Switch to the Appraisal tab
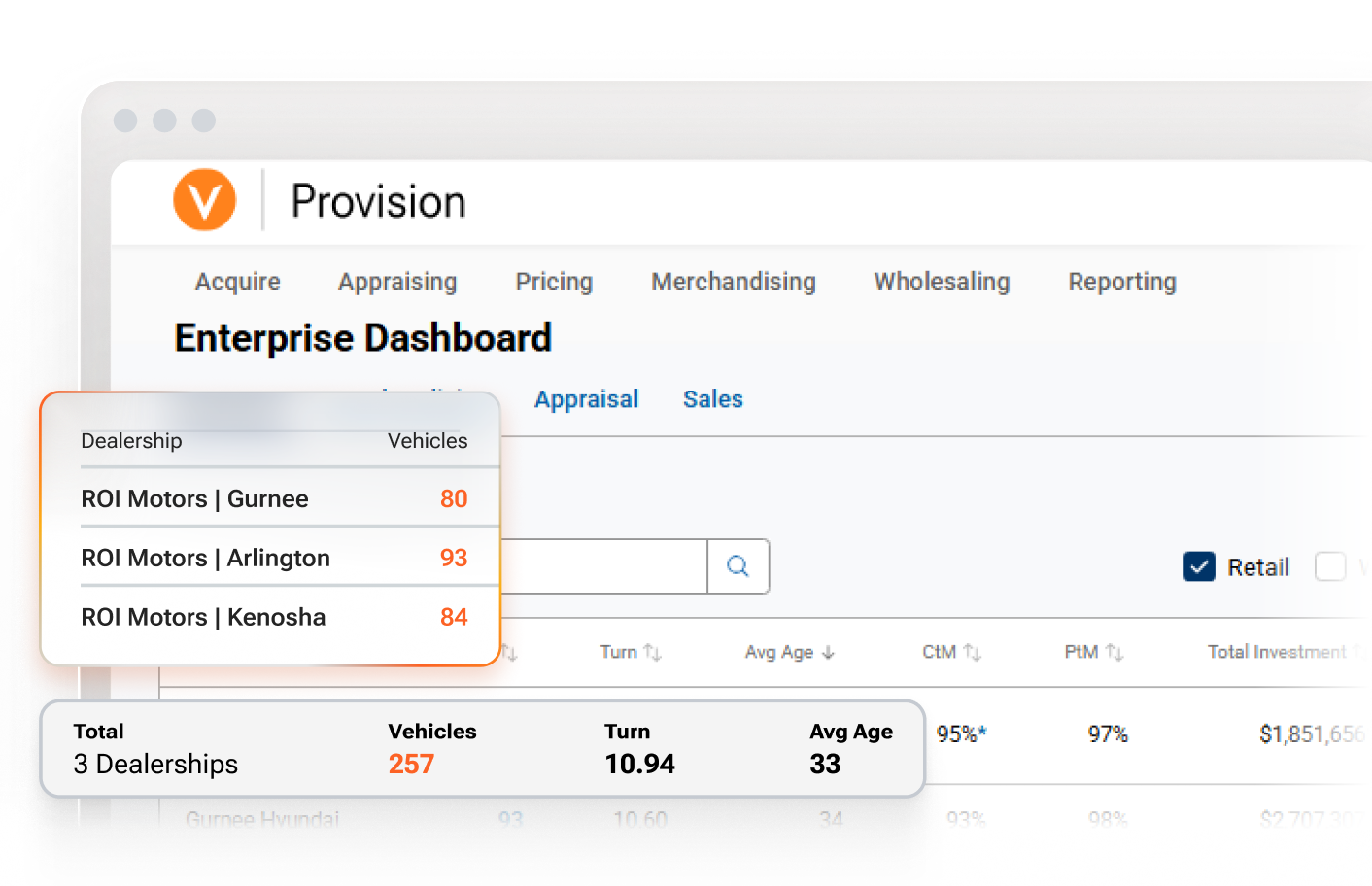 pyautogui.click(x=587, y=399)
